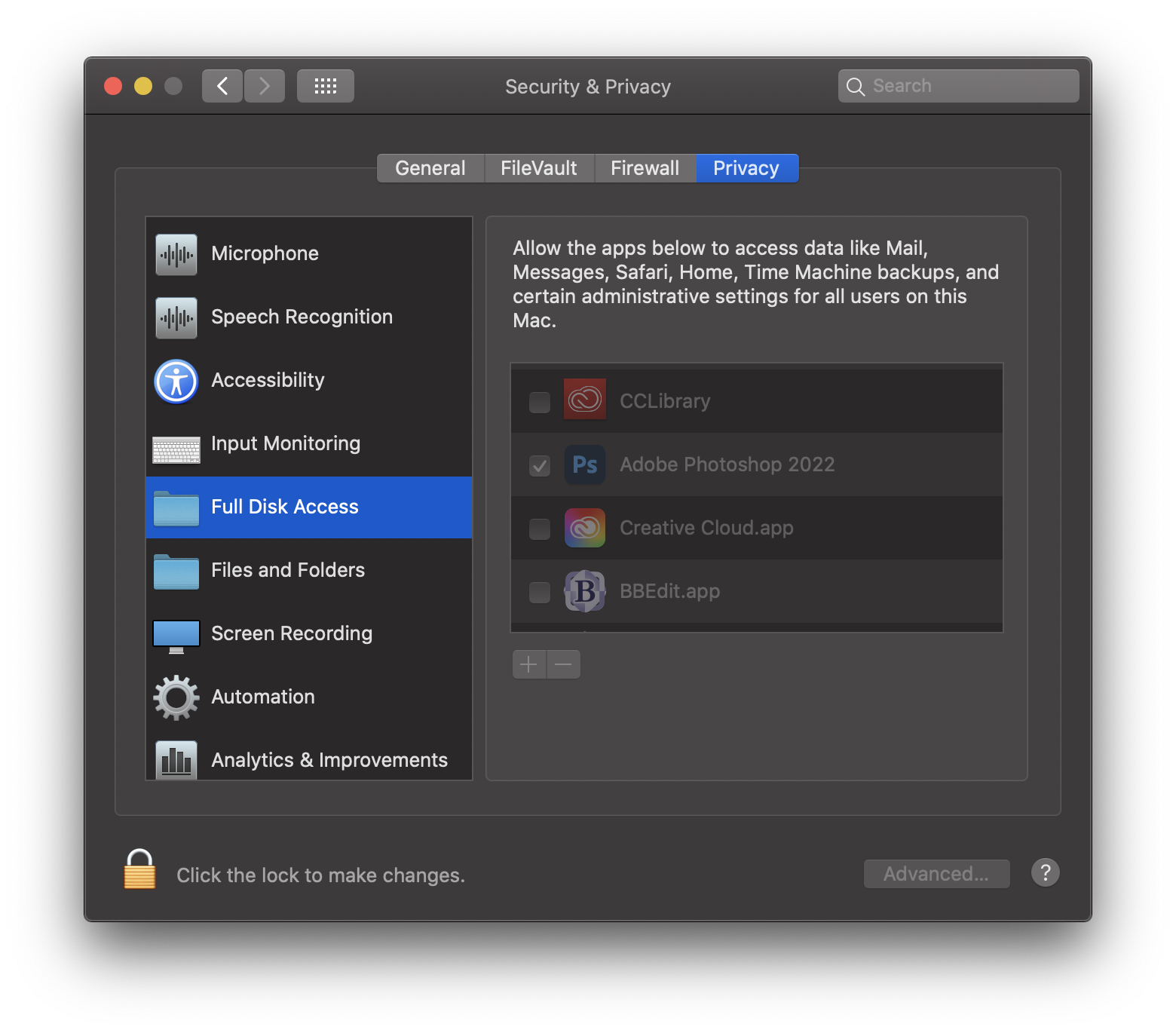1176x1033 pixels.
Task: Click the back navigation arrow
Action: click(222, 85)
